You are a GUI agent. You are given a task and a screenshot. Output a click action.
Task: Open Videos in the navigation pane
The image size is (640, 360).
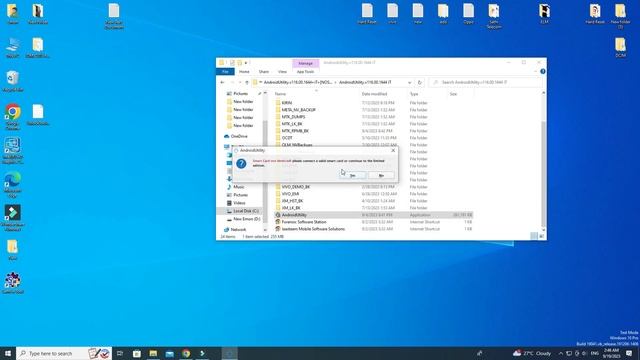click(239, 203)
